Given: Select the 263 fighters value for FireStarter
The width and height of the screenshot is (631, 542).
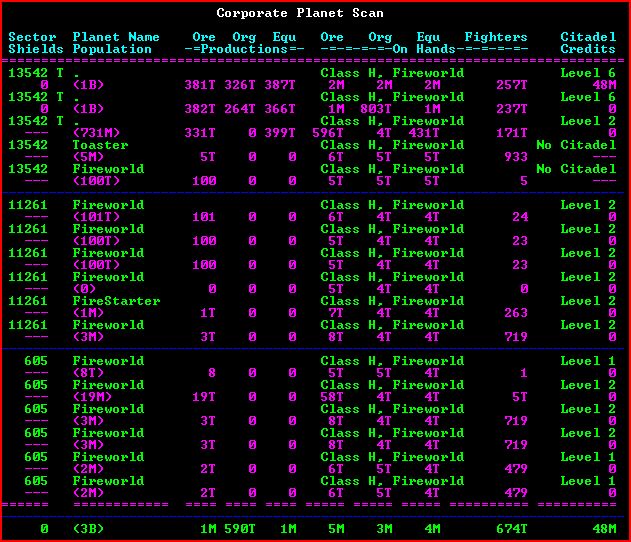Looking at the screenshot, I should [516, 313].
